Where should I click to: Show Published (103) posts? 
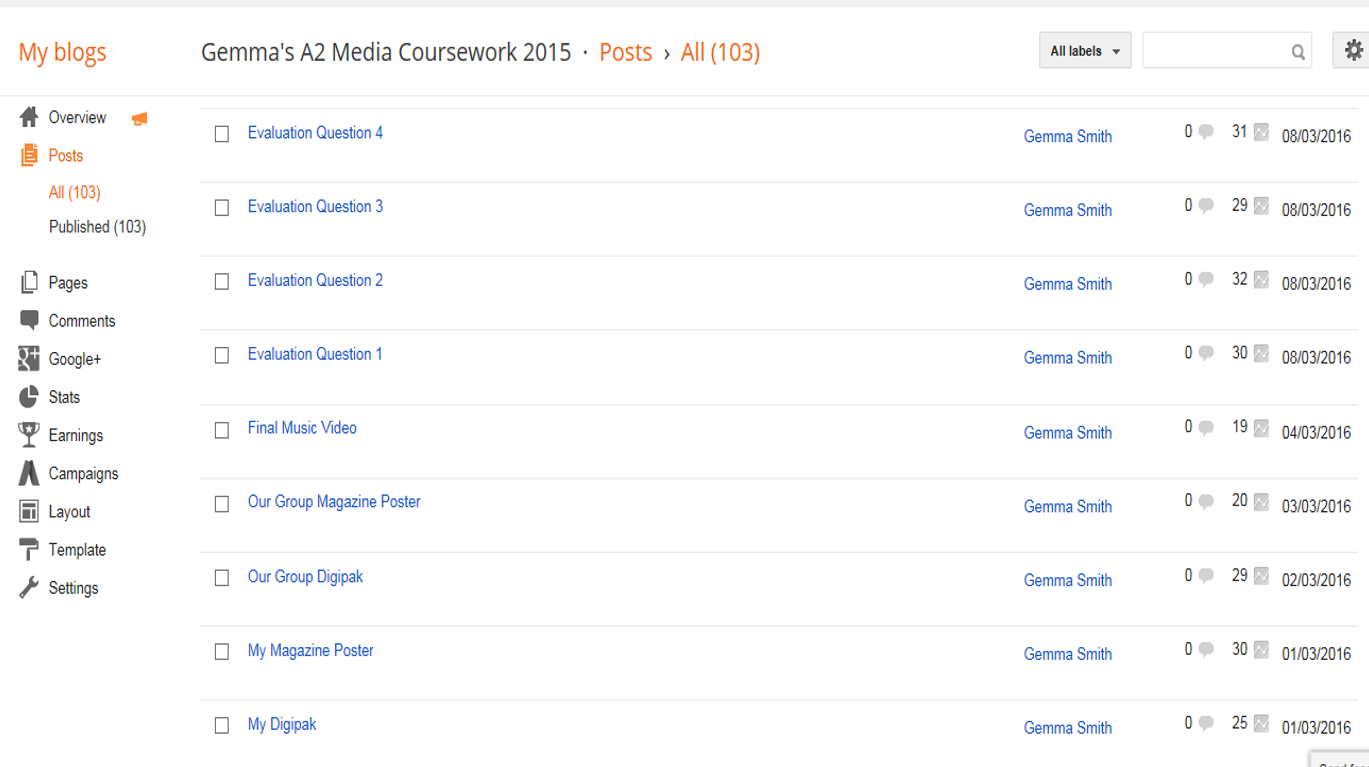click(97, 227)
